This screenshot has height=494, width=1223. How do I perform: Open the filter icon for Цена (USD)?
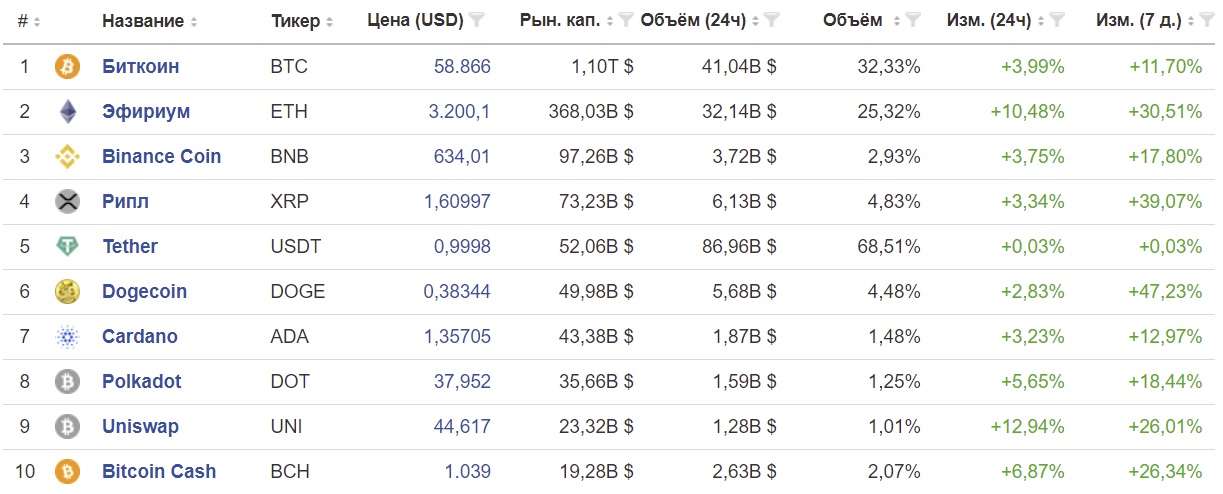478,20
